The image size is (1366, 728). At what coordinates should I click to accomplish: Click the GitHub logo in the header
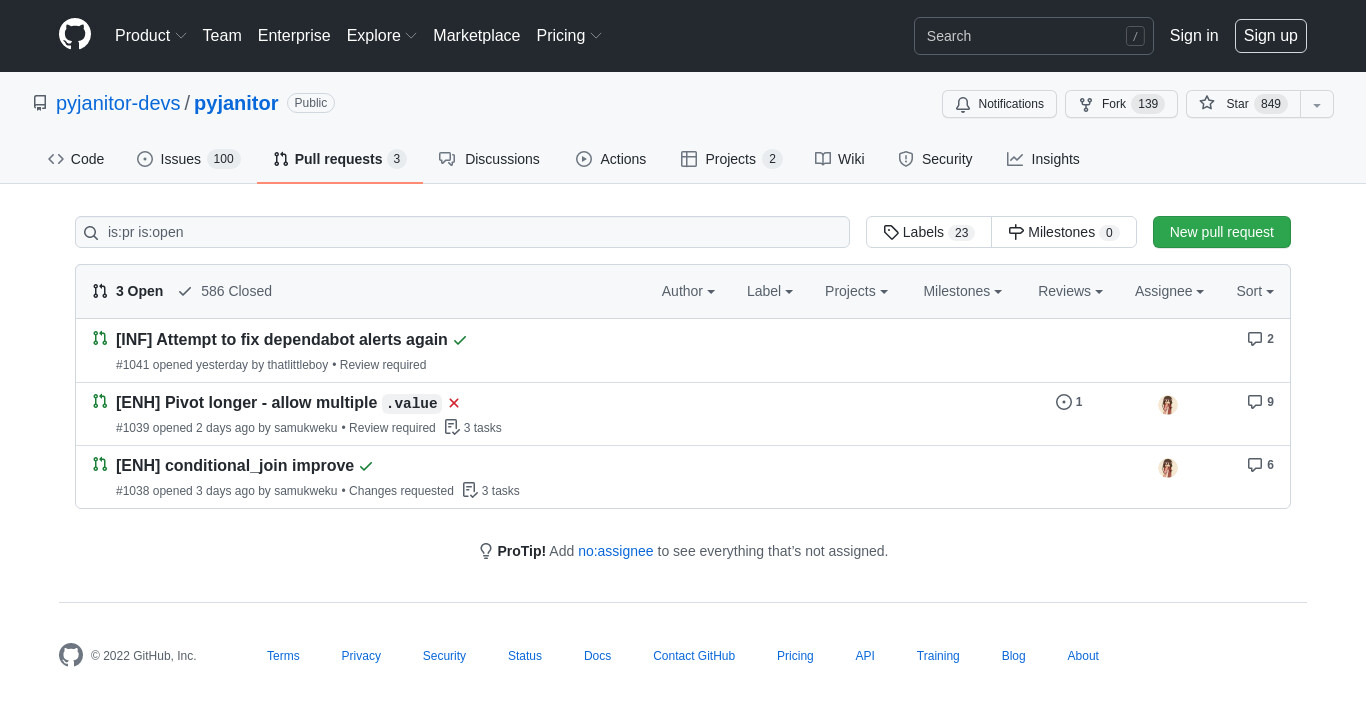75,35
